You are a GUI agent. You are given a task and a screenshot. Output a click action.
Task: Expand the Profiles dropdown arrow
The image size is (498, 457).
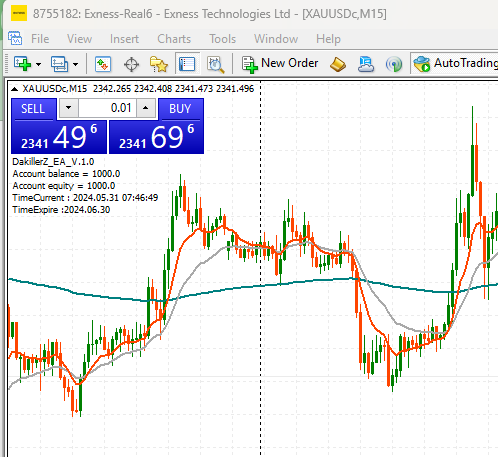(x=76, y=64)
